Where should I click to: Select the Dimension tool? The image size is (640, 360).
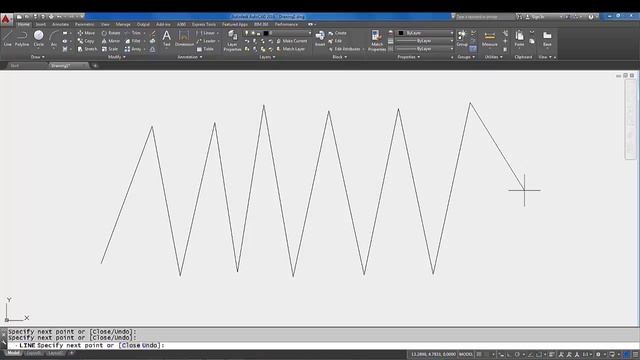[184, 38]
